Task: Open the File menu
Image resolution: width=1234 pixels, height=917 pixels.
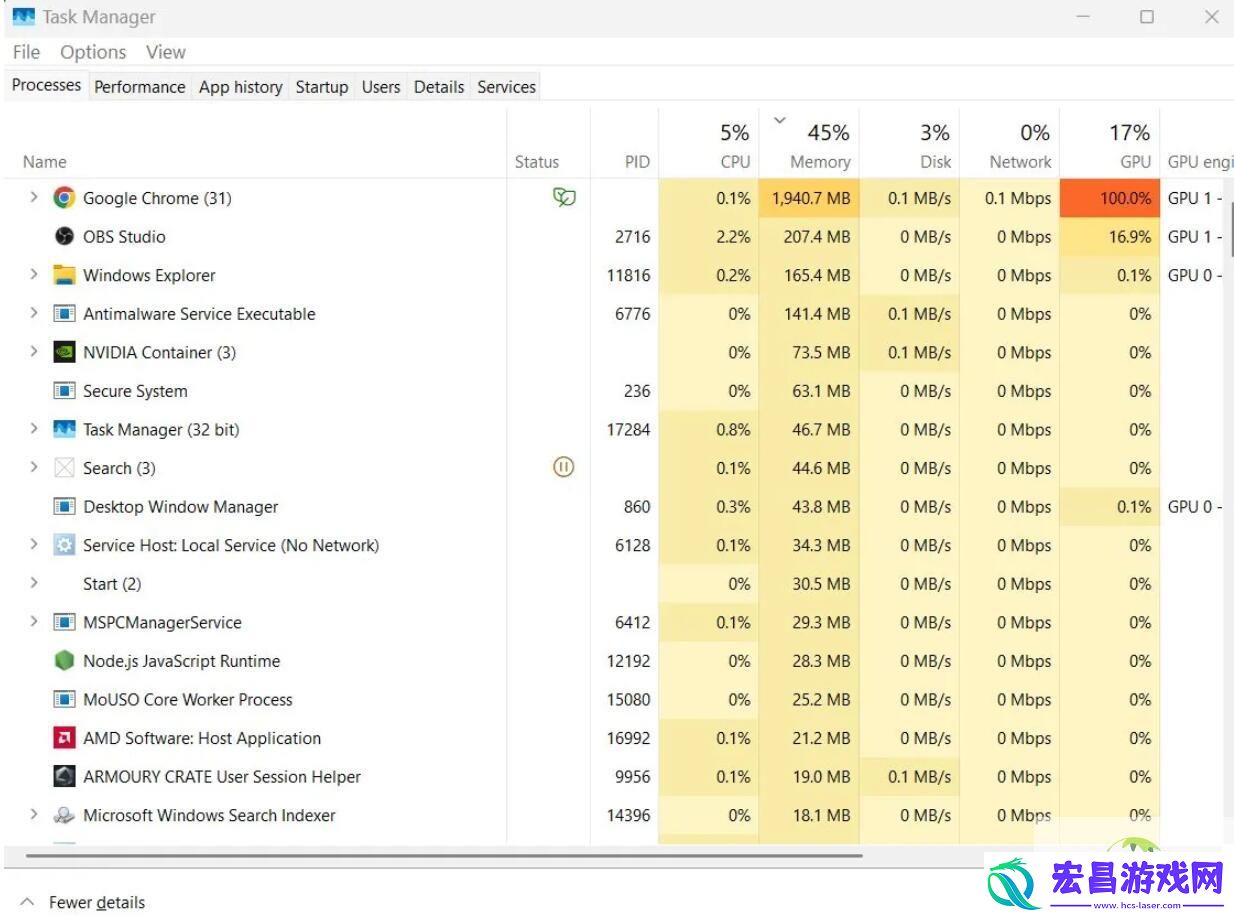Action: (26, 52)
